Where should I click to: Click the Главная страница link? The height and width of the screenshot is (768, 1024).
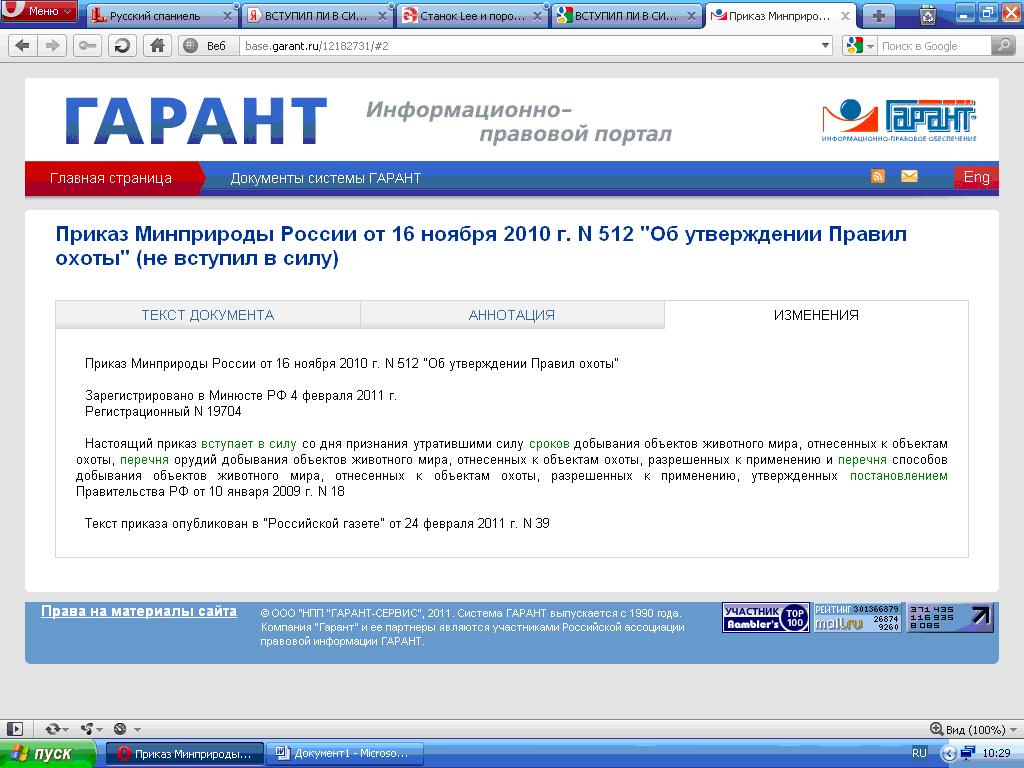111,178
